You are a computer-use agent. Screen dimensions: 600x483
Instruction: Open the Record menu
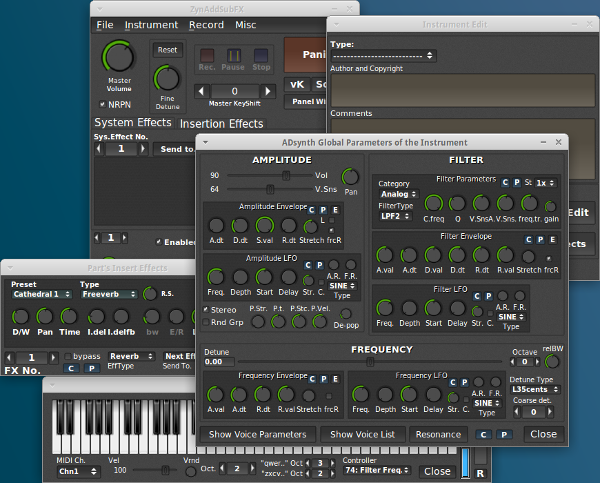coord(206,25)
